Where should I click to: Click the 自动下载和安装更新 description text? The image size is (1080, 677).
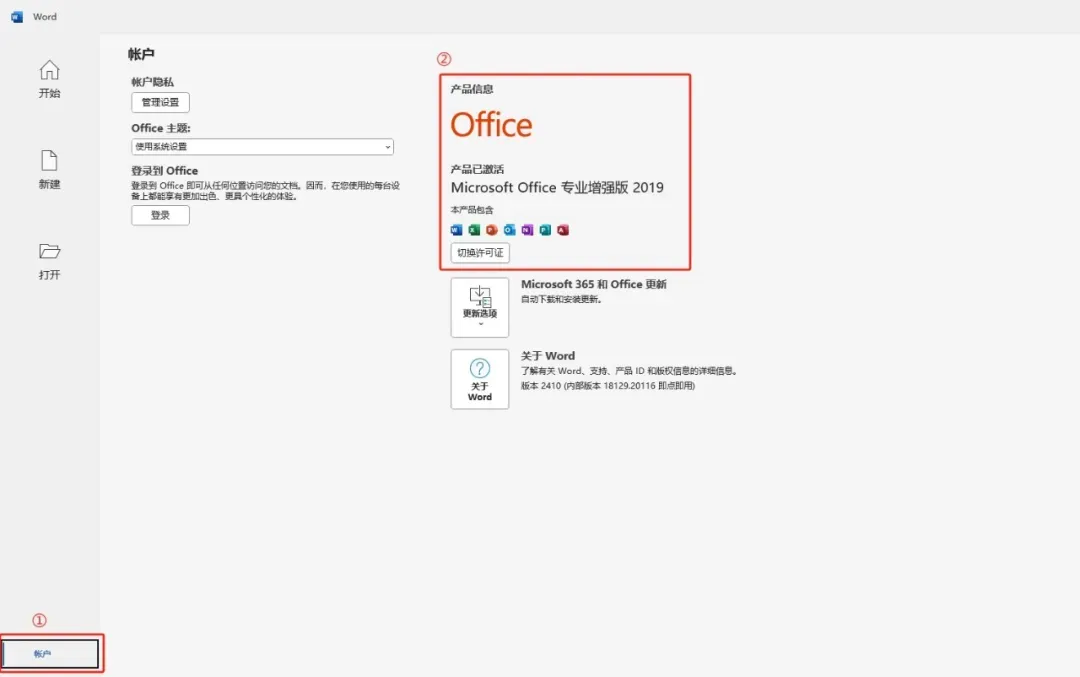[x=561, y=299]
